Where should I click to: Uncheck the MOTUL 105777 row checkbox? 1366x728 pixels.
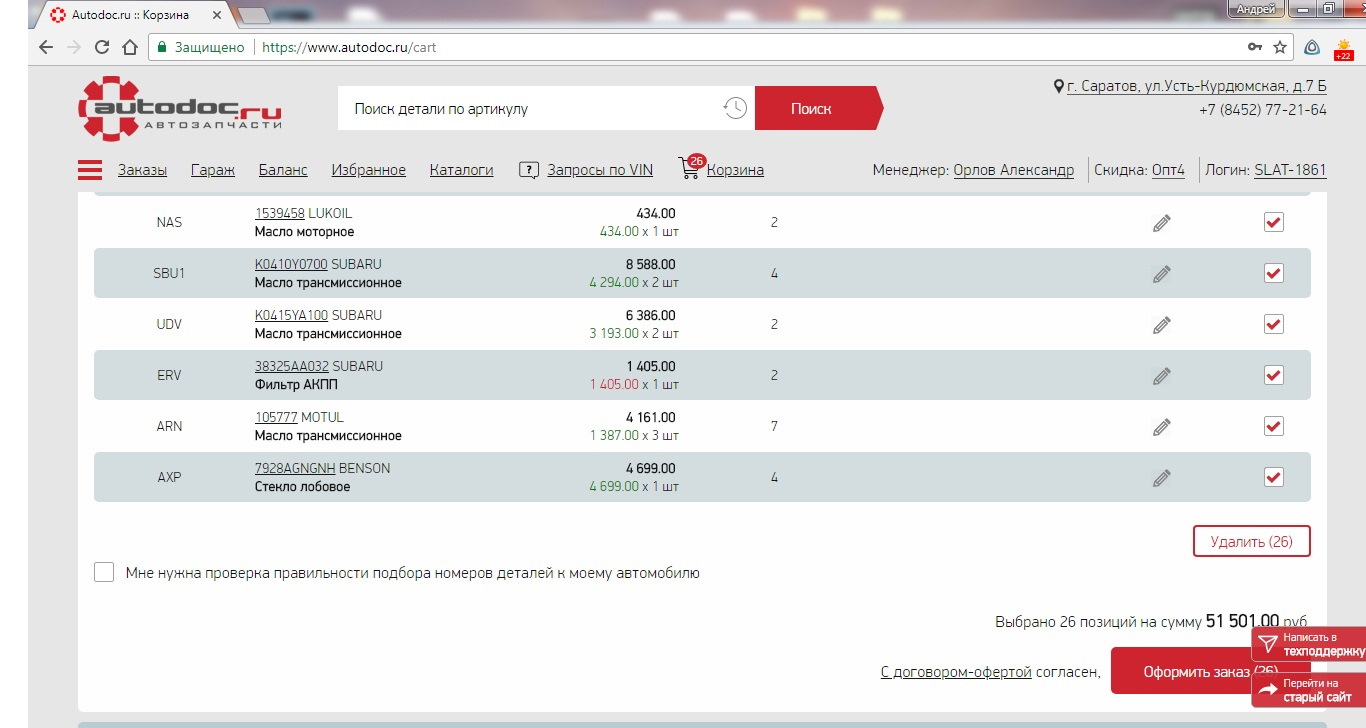click(1273, 426)
